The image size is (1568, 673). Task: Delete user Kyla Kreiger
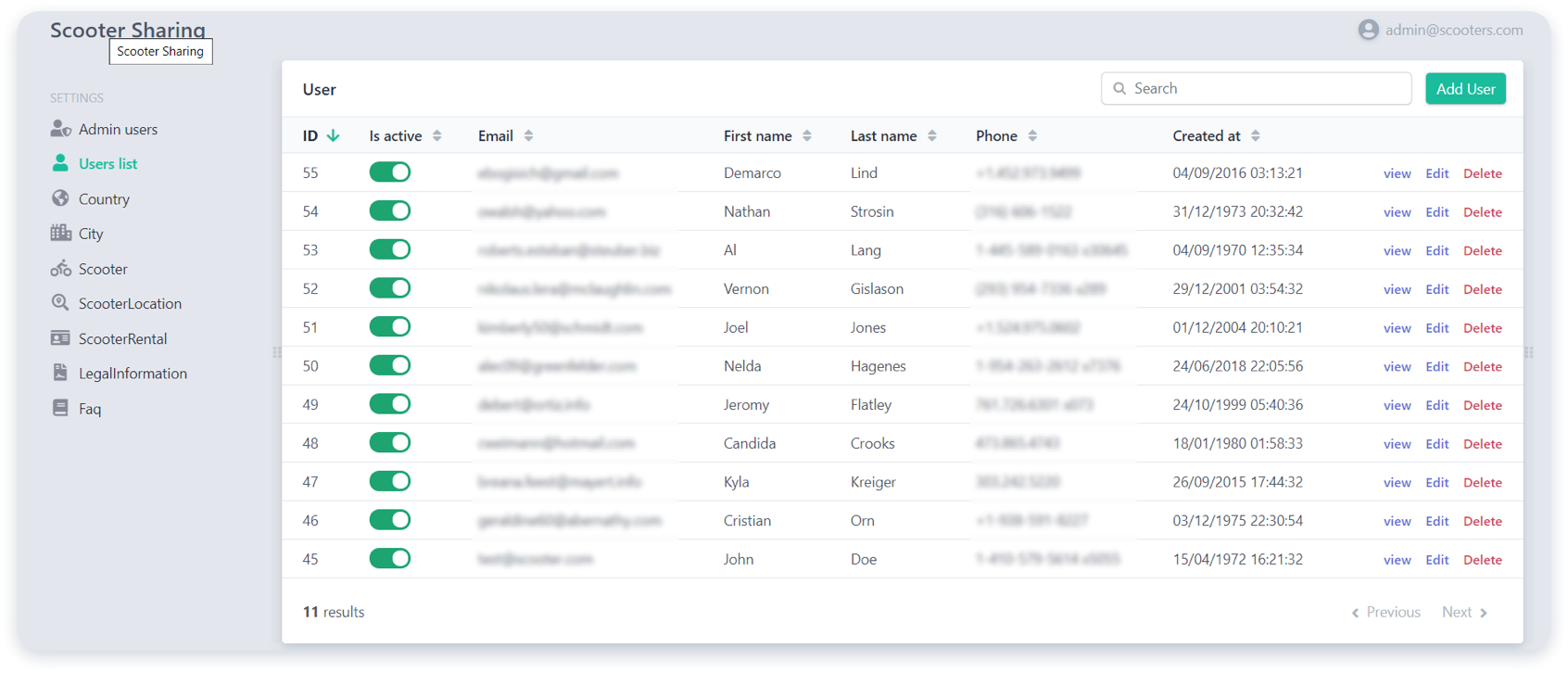[x=1483, y=482]
